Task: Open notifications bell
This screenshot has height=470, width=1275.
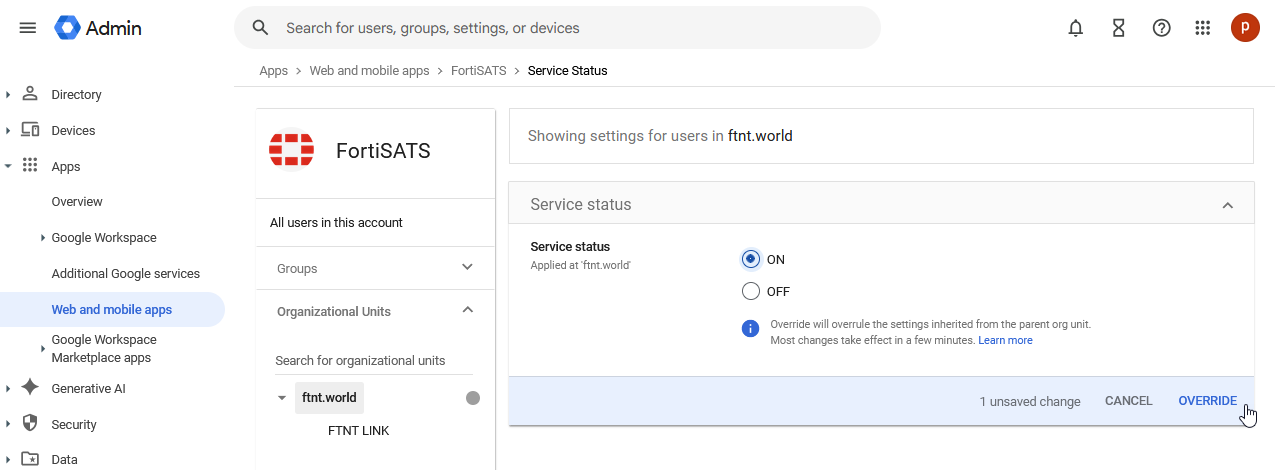Action: (1076, 28)
